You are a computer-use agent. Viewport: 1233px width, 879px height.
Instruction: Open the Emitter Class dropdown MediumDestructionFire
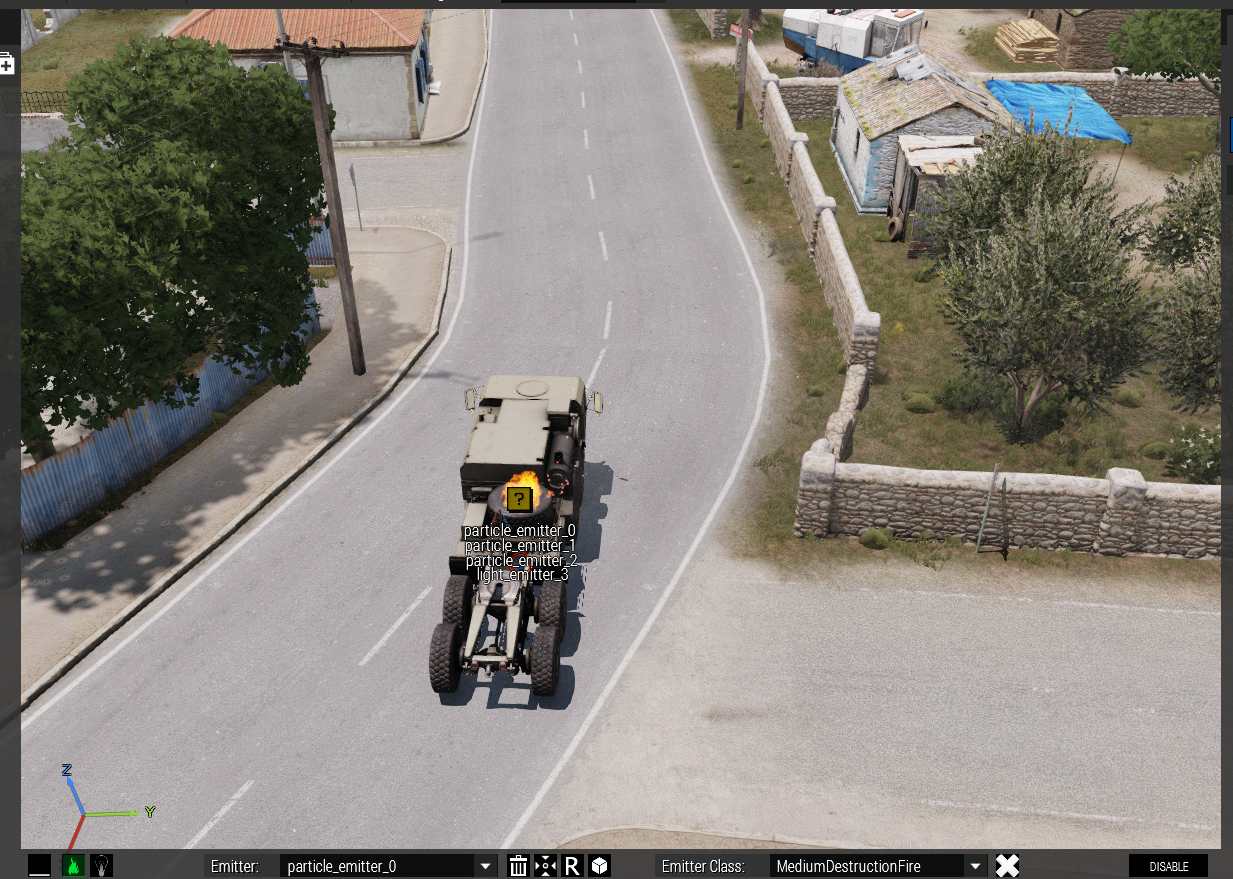tap(878, 866)
